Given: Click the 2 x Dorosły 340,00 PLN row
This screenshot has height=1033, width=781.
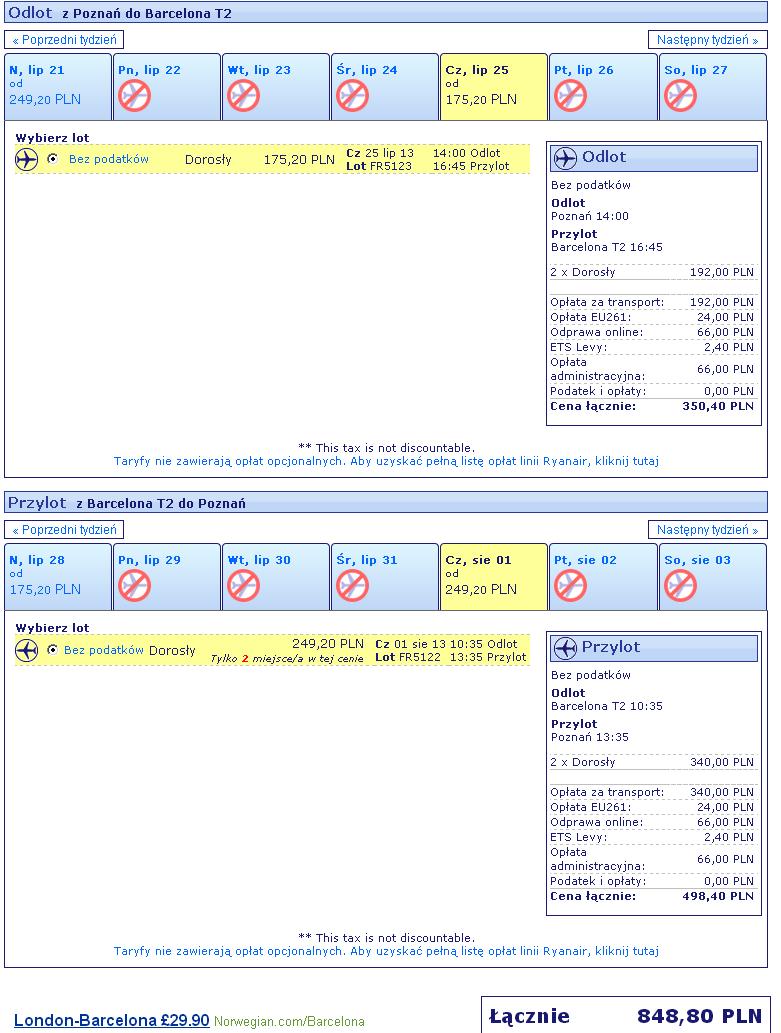Looking at the screenshot, I should (652, 762).
